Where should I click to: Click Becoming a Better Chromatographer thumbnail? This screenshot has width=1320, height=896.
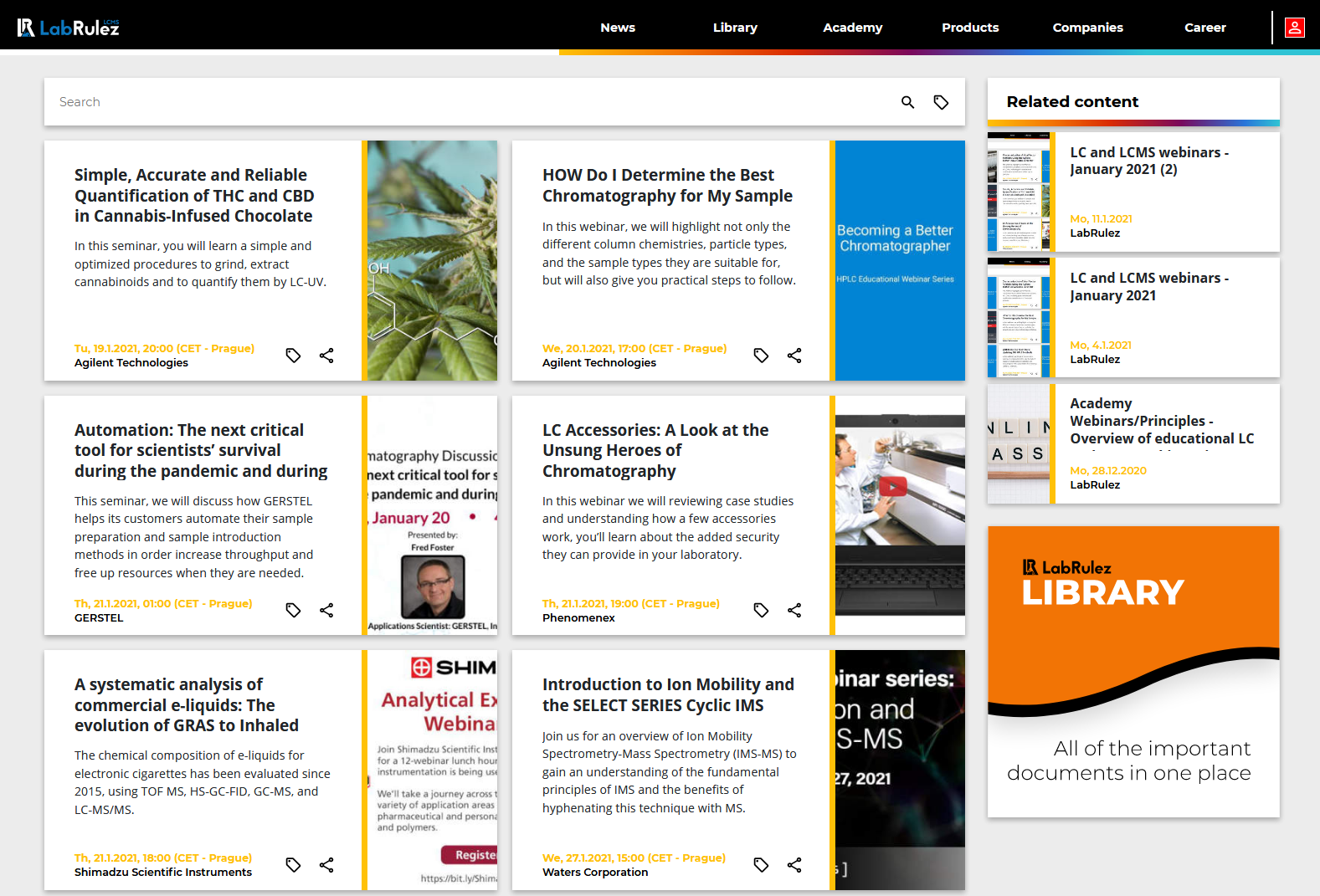coord(900,261)
